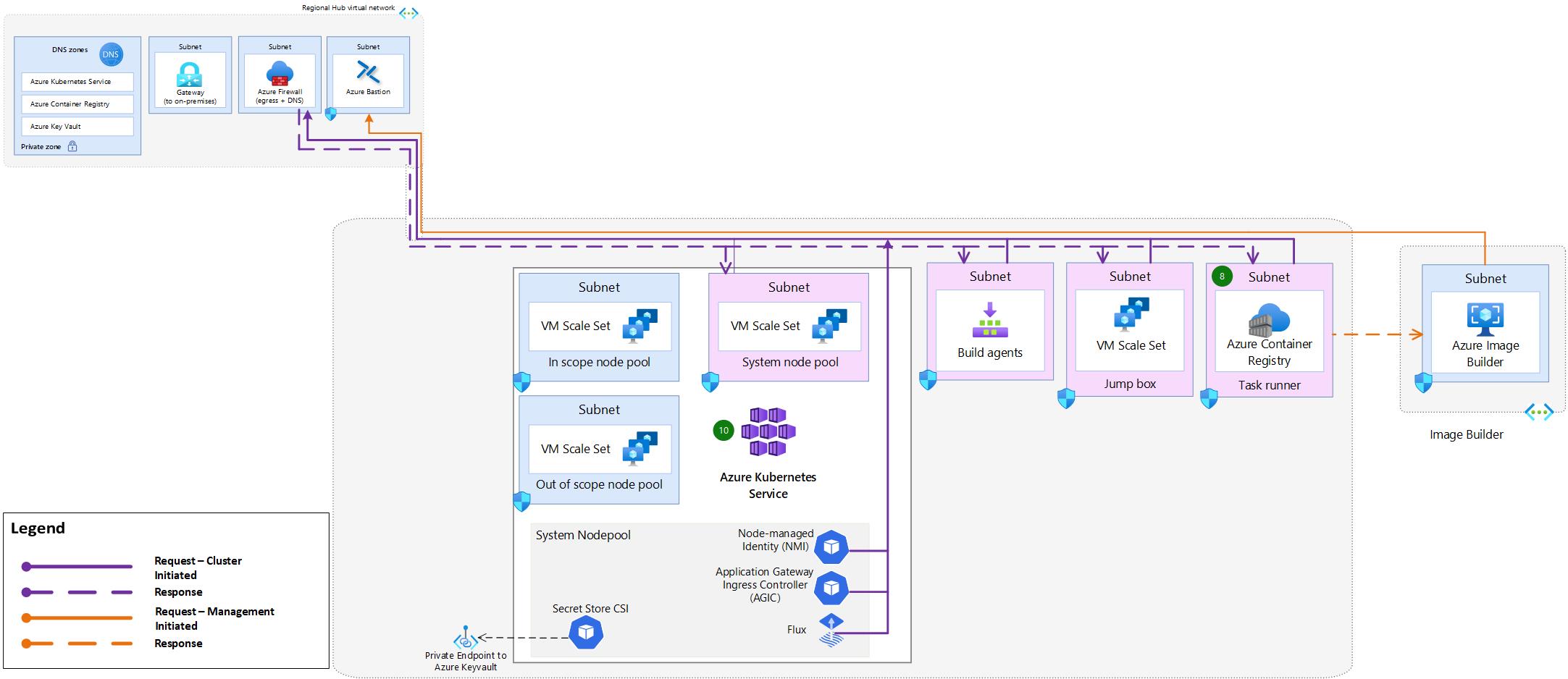1568x679 pixels.
Task: Select the Azure Container Registry DNS zone entry
Action: coord(77,104)
